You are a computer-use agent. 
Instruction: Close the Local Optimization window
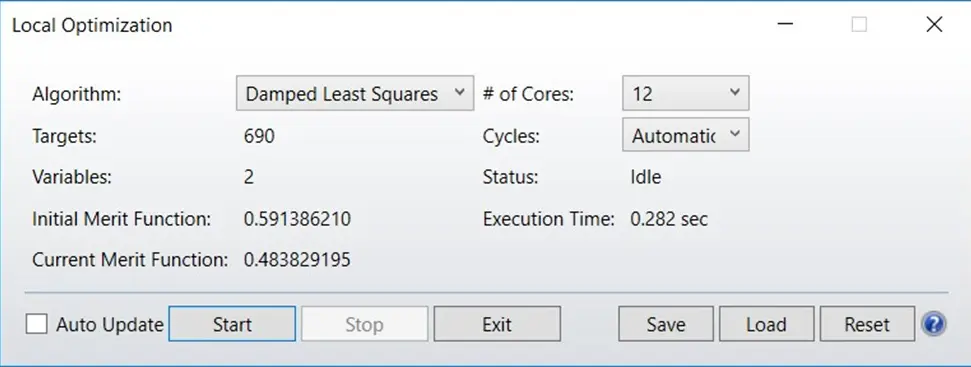pyautogui.click(x=934, y=25)
